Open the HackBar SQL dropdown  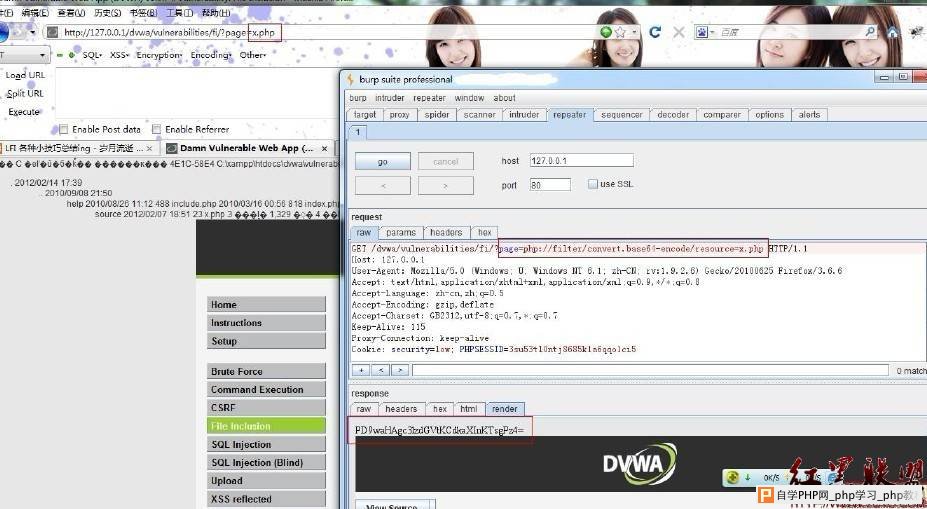pyautogui.click(x=92, y=55)
